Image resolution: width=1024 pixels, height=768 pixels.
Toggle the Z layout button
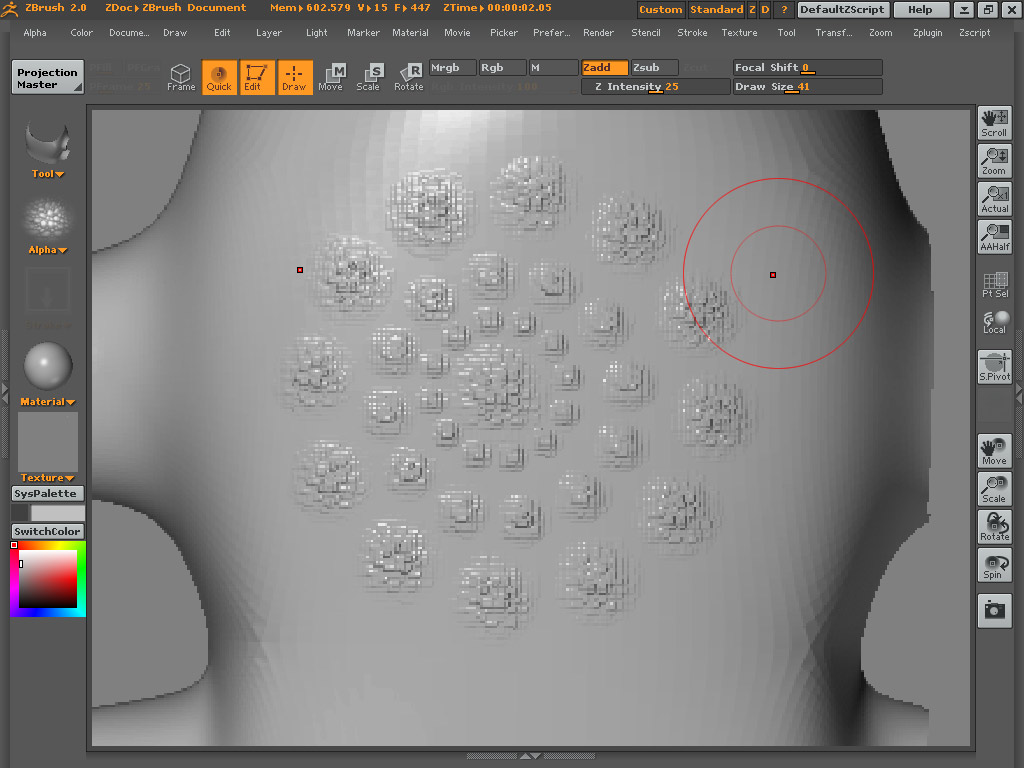click(x=752, y=9)
